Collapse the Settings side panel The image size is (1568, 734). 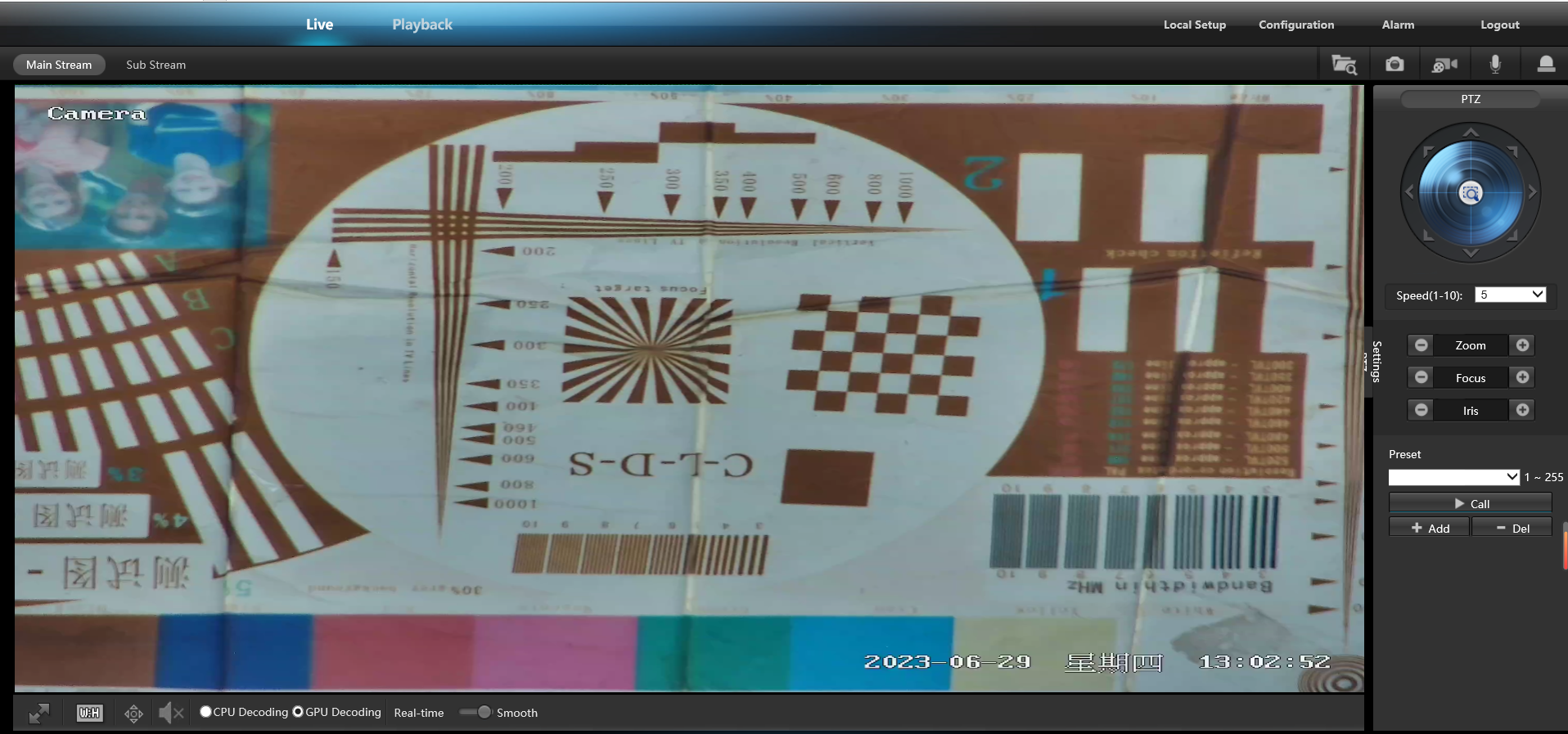(x=1369, y=362)
